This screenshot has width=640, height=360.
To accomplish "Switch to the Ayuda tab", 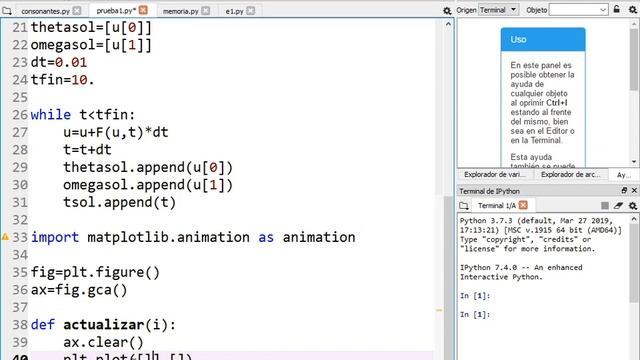I will (x=623, y=175).
